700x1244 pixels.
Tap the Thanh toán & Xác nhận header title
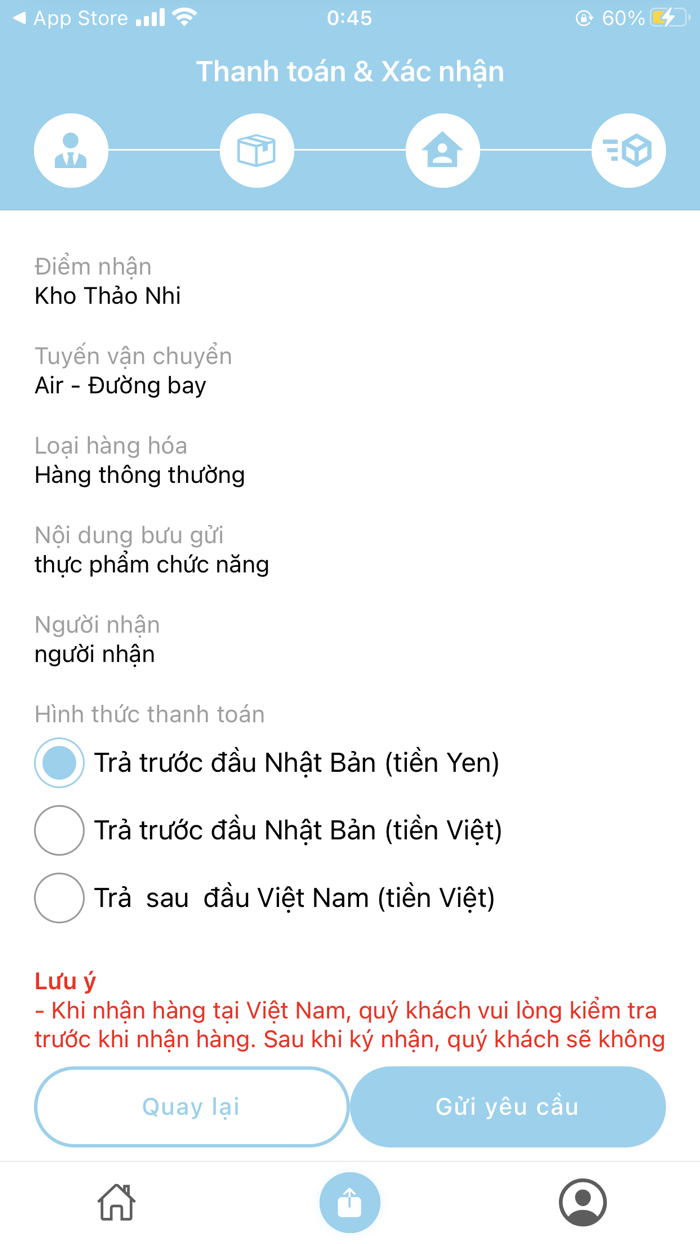click(x=350, y=71)
